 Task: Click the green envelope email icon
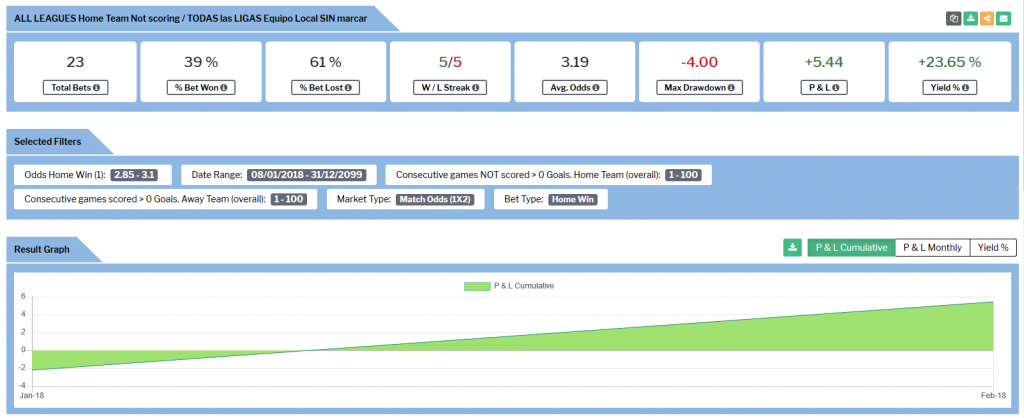(x=1003, y=18)
